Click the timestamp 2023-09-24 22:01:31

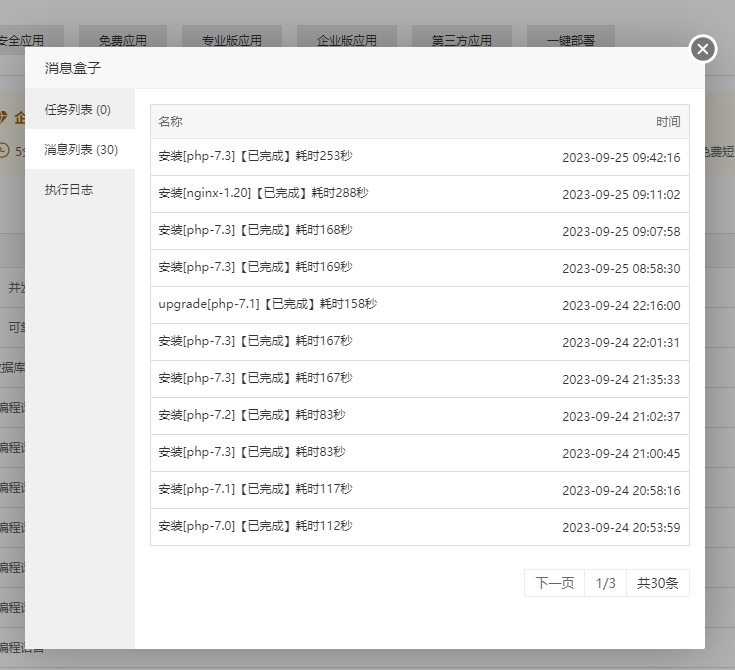click(x=621, y=343)
